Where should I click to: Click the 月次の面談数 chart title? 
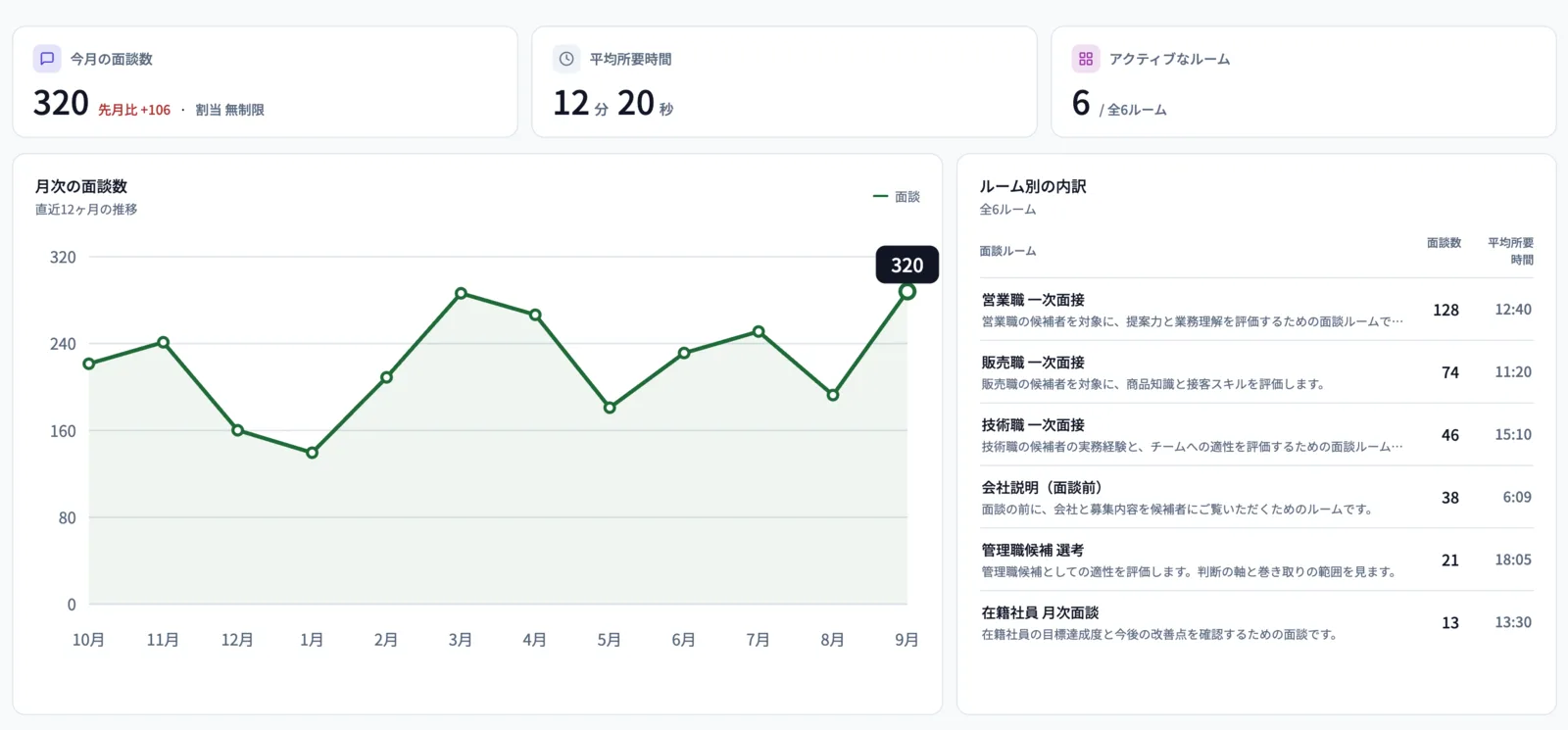pos(81,186)
